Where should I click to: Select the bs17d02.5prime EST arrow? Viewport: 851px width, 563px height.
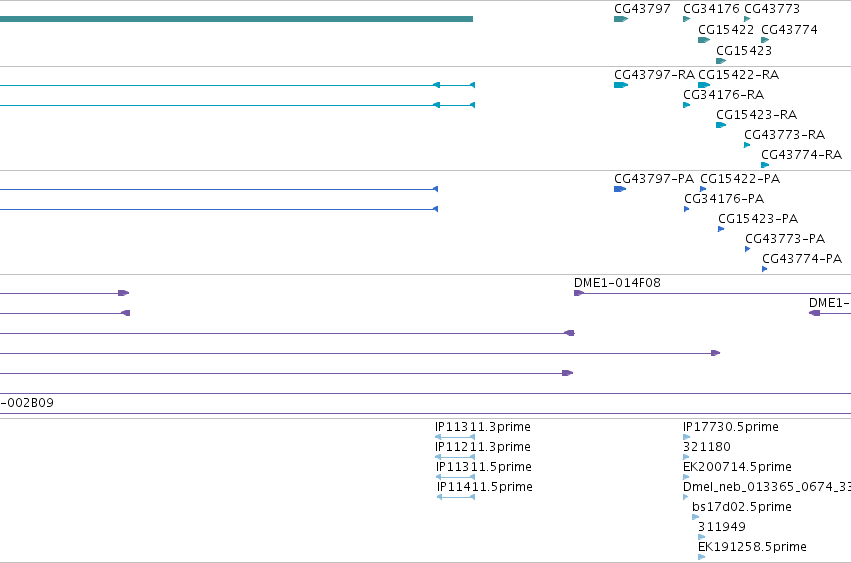point(696,517)
